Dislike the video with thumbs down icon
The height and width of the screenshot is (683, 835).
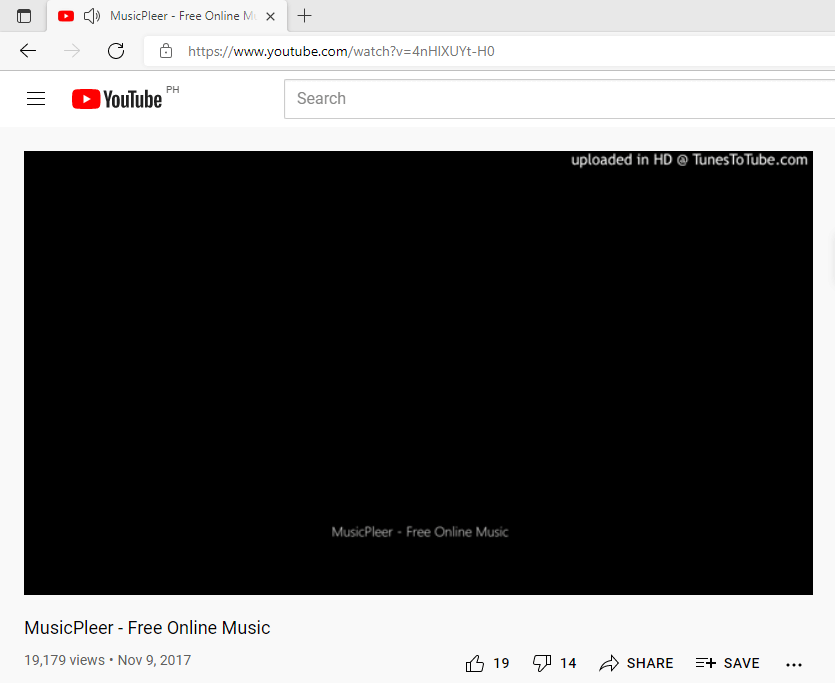[542, 663]
